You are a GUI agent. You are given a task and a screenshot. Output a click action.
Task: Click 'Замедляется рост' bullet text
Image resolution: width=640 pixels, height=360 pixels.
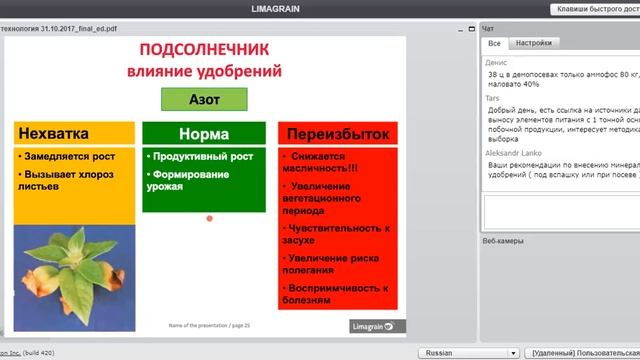click(67, 156)
